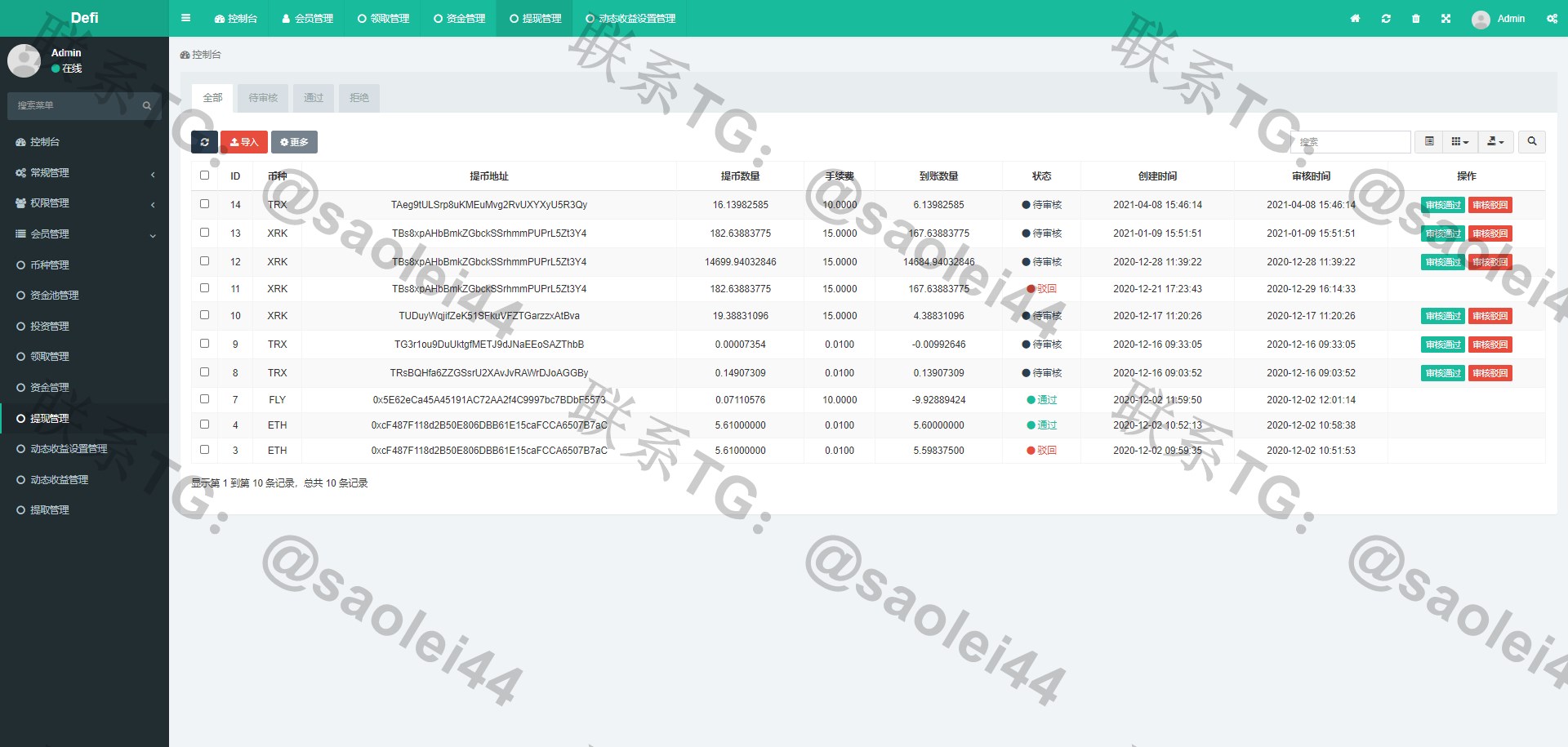Open the export dropdown in table toolbar
Viewport: 1568px width, 747px height.
(1496, 141)
